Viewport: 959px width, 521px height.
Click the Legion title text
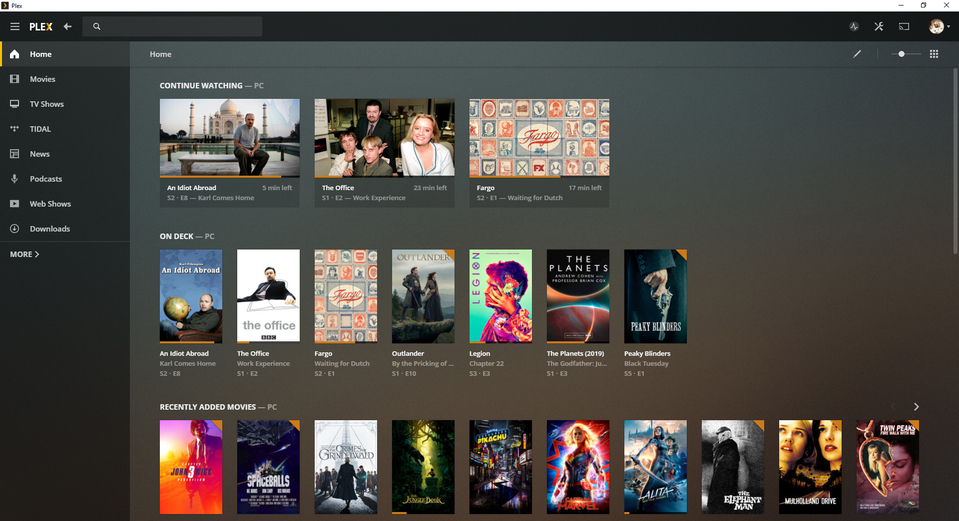(x=480, y=353)
